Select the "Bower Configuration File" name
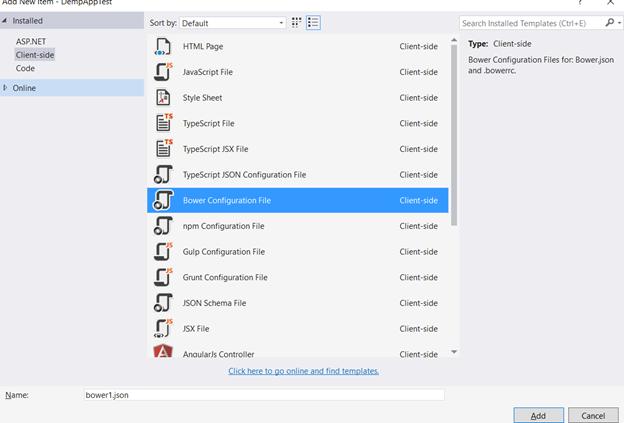The width and height of the screenshot is (624, 423). (x=227, y=201)
